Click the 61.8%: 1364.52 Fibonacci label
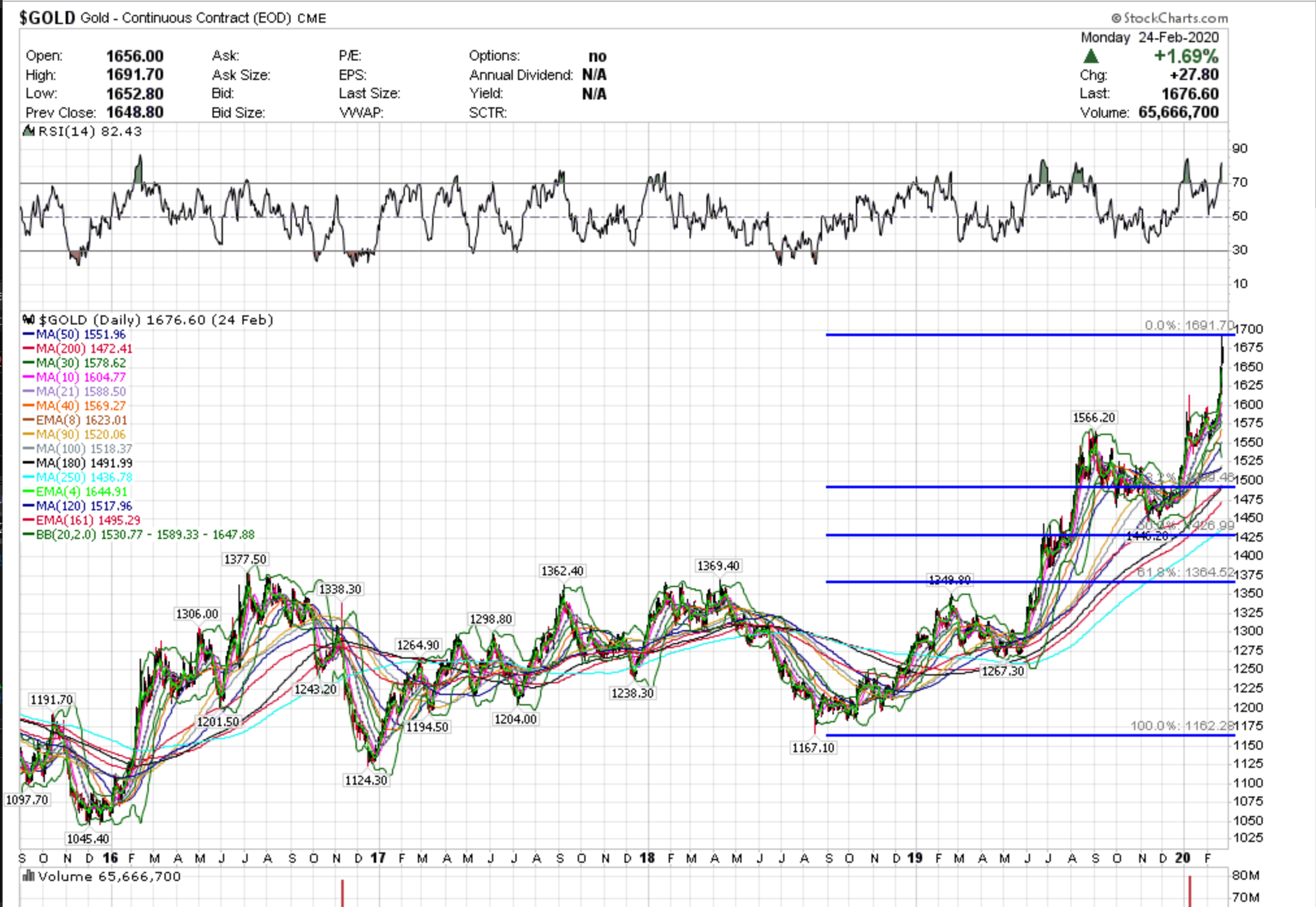The image size is (1316, 907). click(1185, 572)
